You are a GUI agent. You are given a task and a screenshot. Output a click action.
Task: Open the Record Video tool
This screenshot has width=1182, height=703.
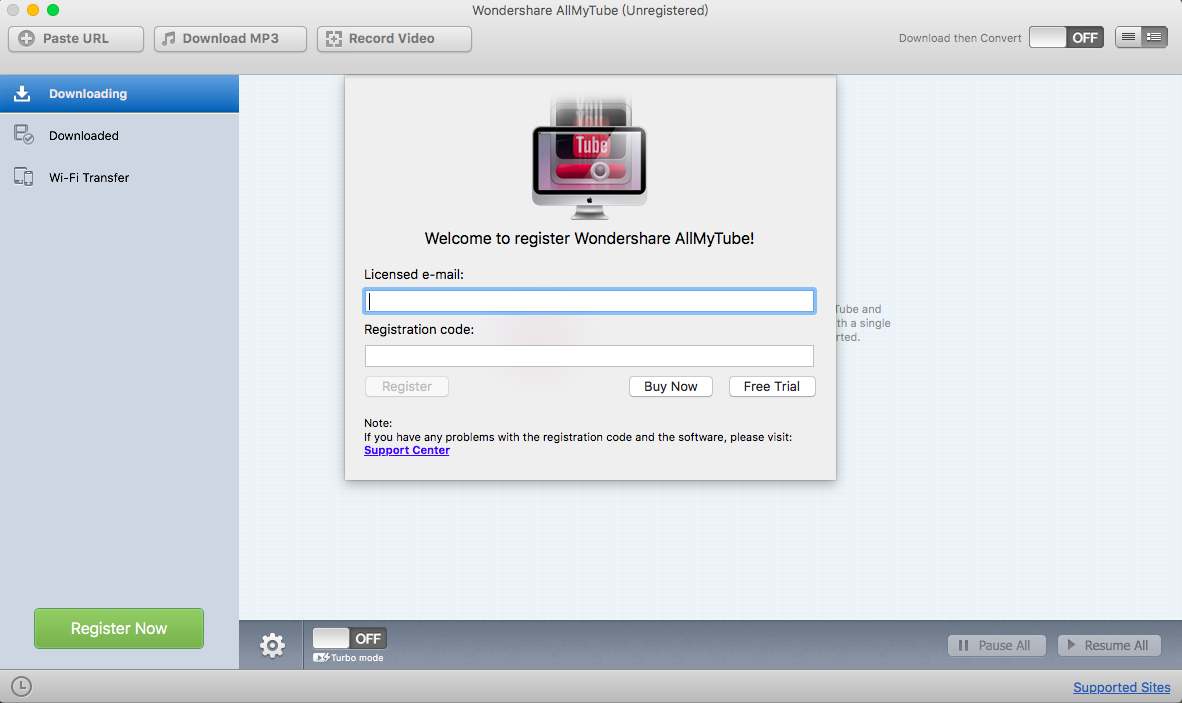pyautogui.click(x=394, y=38)
